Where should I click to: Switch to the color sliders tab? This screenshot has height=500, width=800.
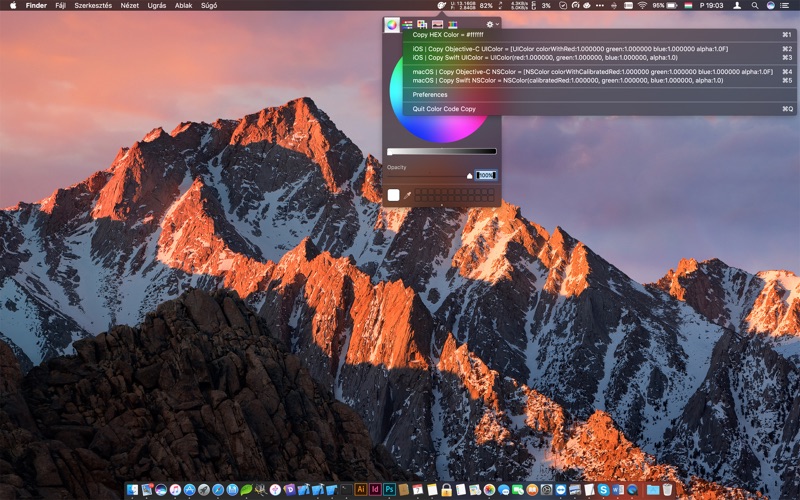(408, 24)
